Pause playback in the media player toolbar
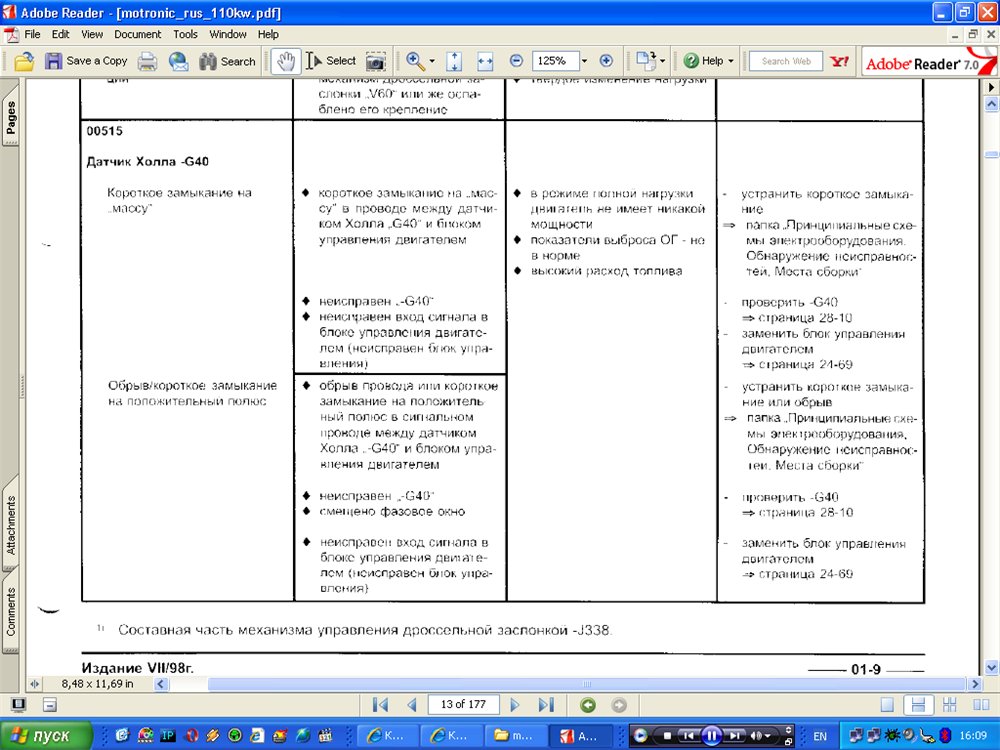1000x750 pixels. pyautogui.click(x=711, y=736)
